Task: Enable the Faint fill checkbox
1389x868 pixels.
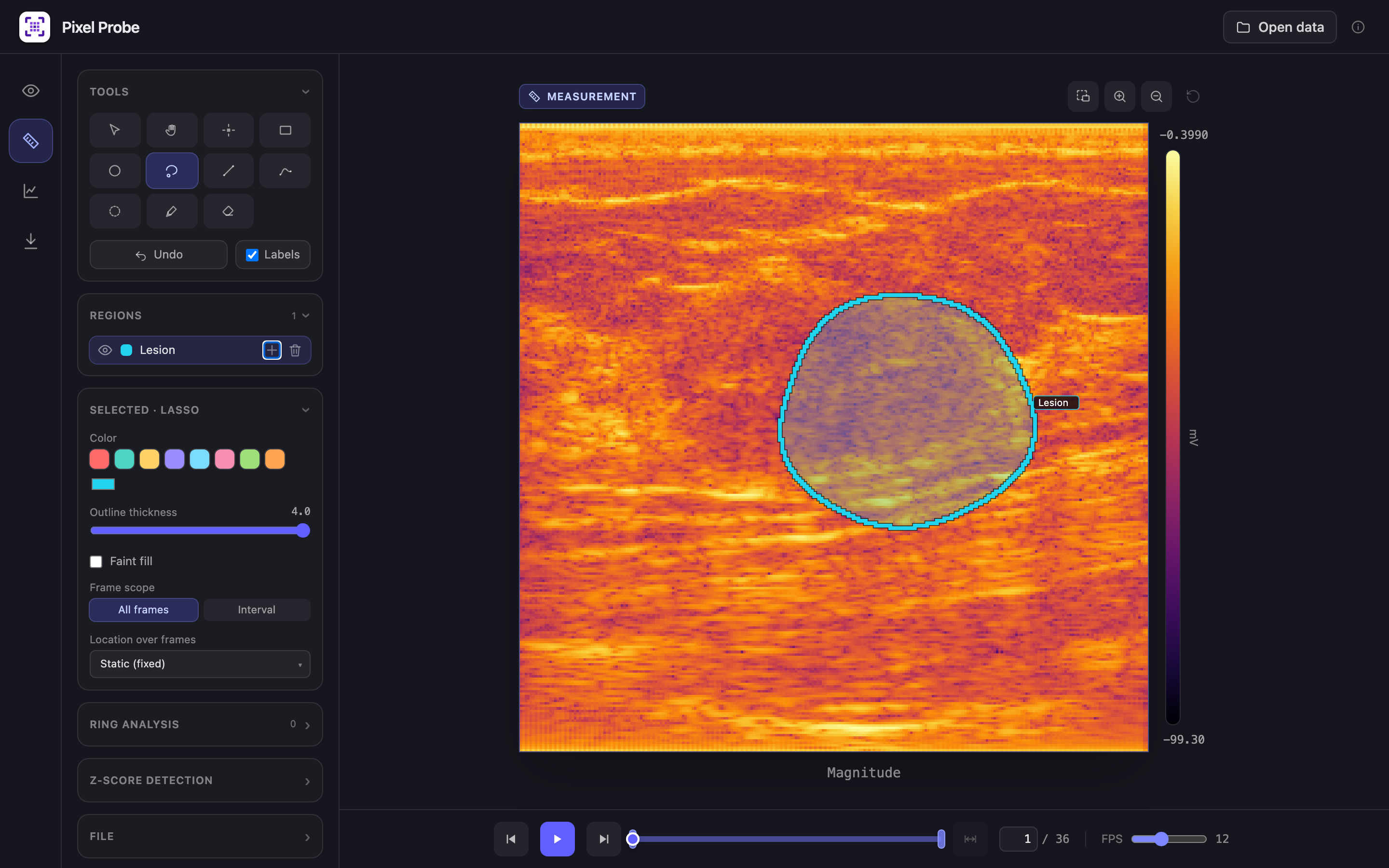Action: pyautogui.click(x=96, y=561)
